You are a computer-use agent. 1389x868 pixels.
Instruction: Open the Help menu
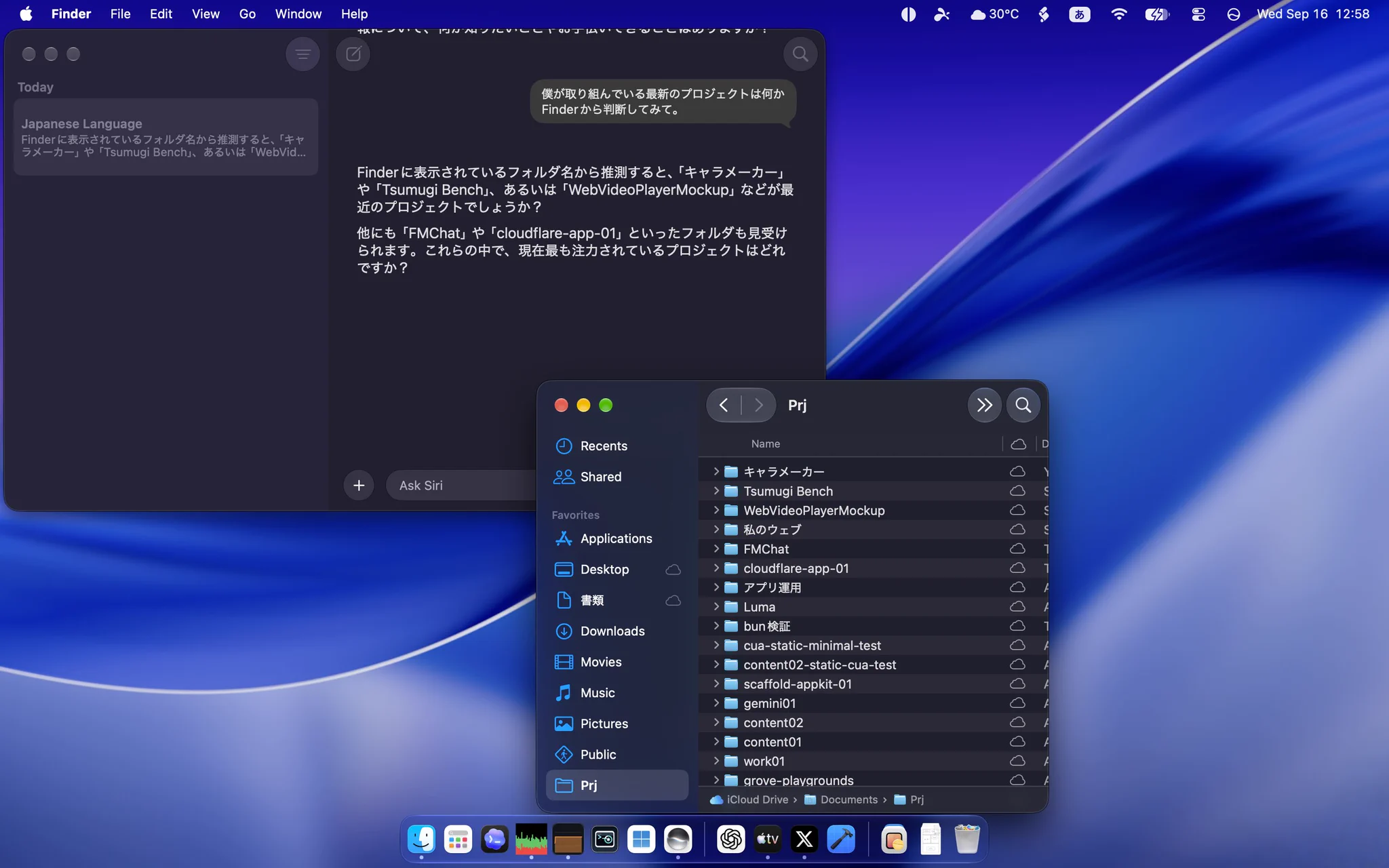pyautogui.click(x=354, y=14)
